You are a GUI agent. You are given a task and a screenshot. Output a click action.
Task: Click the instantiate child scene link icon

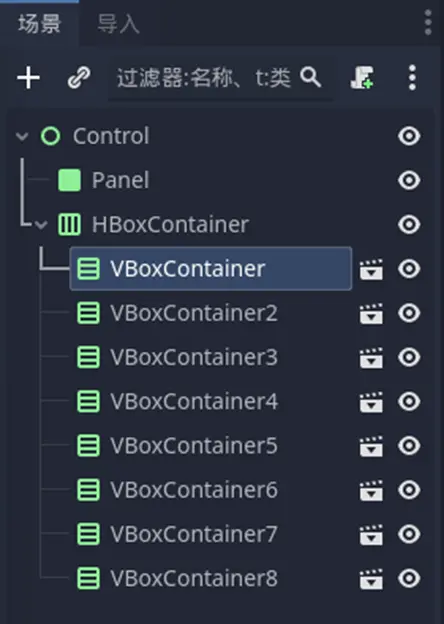79,77
